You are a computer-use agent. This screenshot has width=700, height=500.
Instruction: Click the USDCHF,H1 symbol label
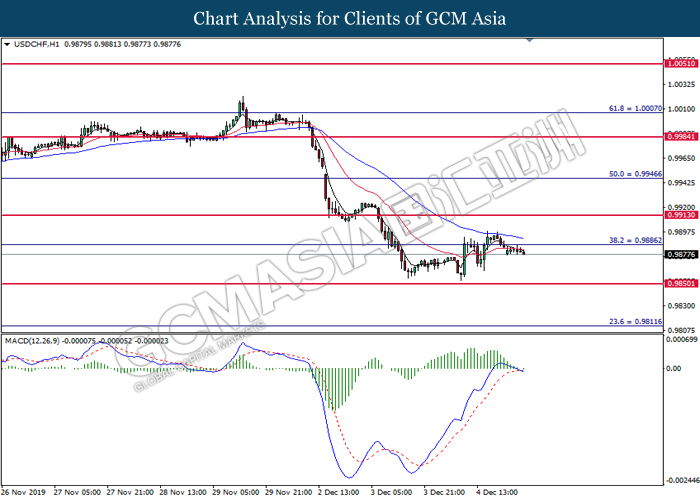[35, 45]
